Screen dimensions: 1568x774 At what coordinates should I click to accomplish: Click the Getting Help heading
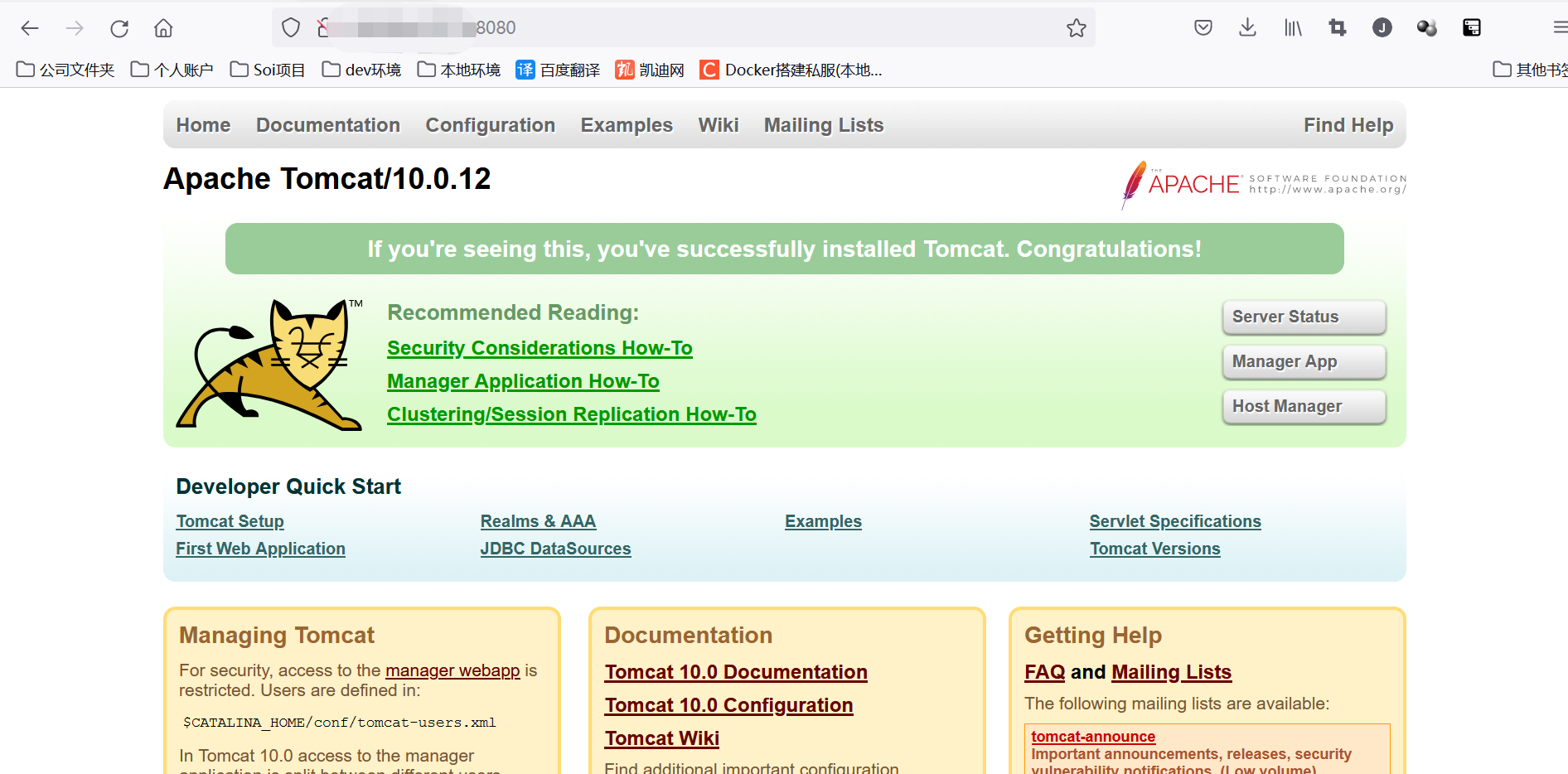1093,636
